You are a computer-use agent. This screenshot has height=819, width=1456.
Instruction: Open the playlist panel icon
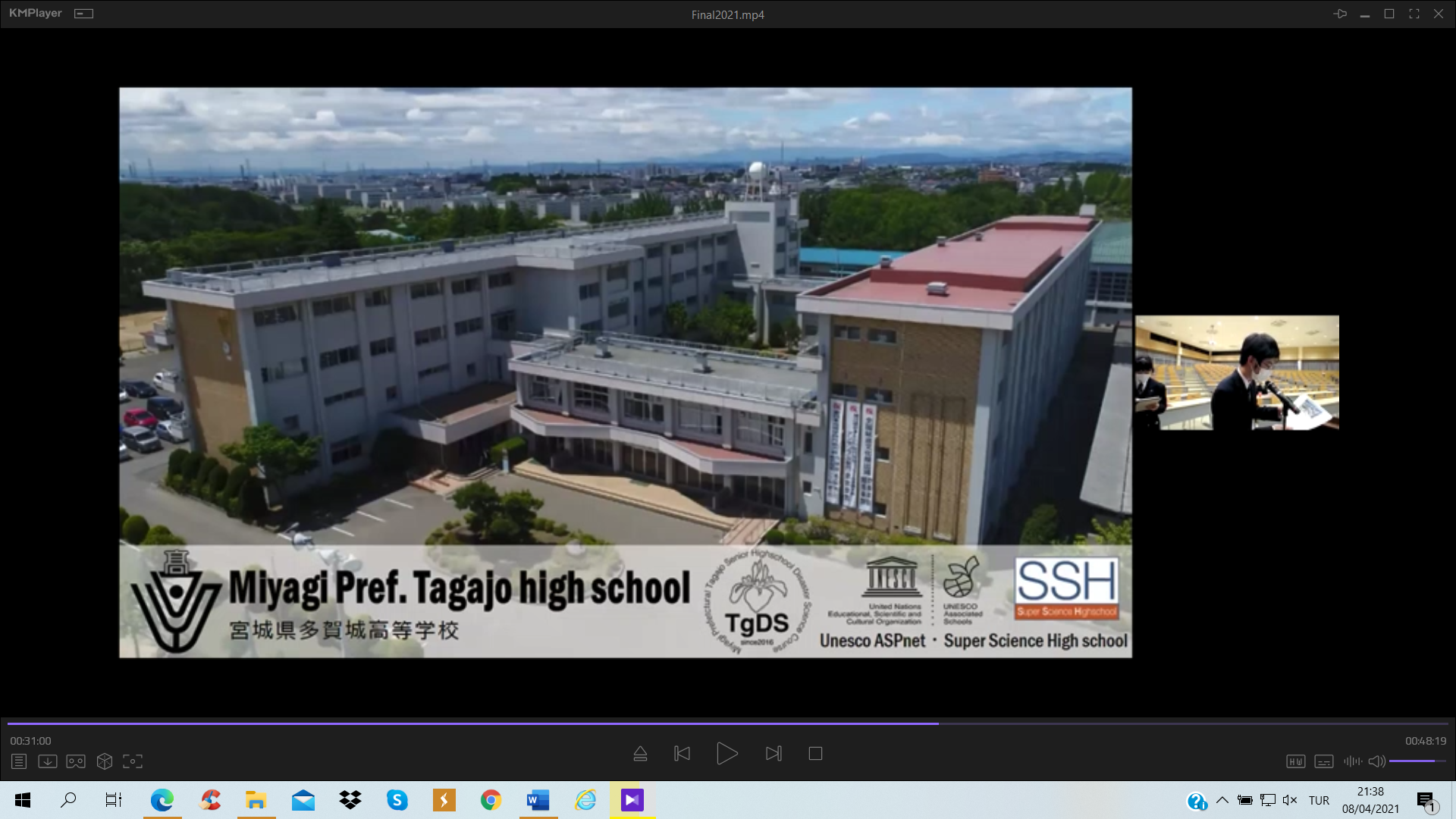pos(19,761)
